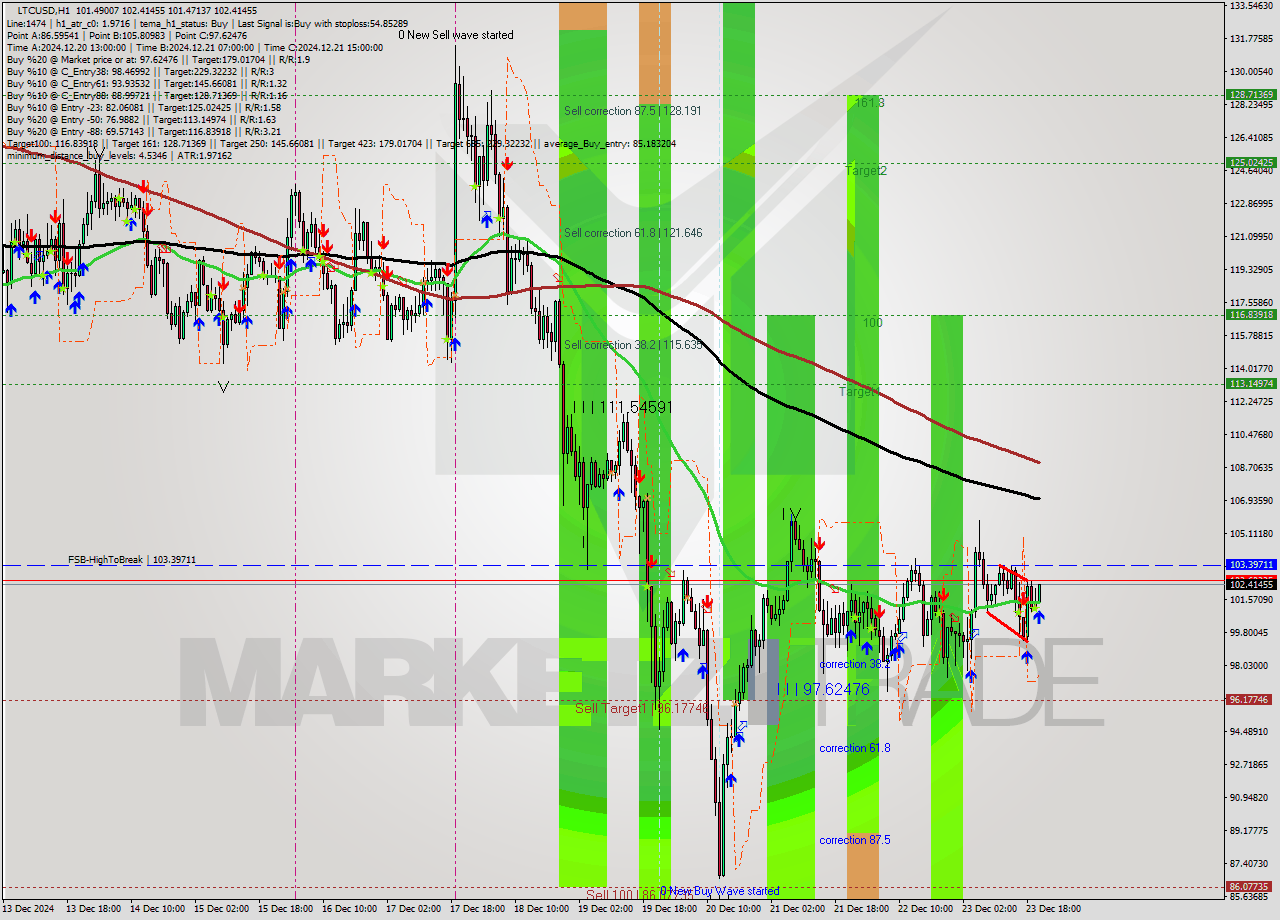This screenshot has height=920, width=1280.
Task: Click 'Sell Target1 | 96.17746' label
Action: click(641, 708)
